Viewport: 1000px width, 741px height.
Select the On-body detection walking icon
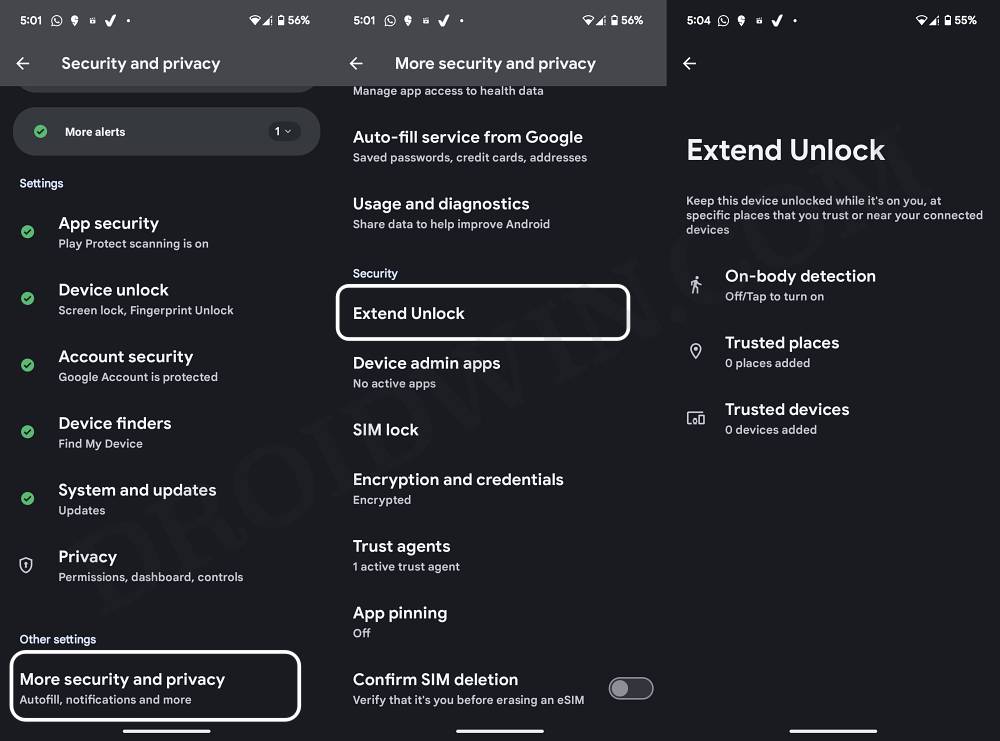(x=695, y=285)
